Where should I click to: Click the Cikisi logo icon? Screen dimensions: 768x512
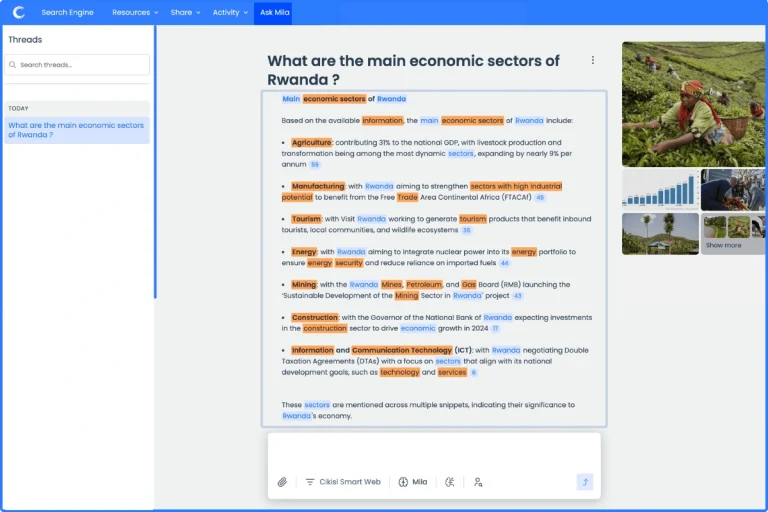coord(18,12)
